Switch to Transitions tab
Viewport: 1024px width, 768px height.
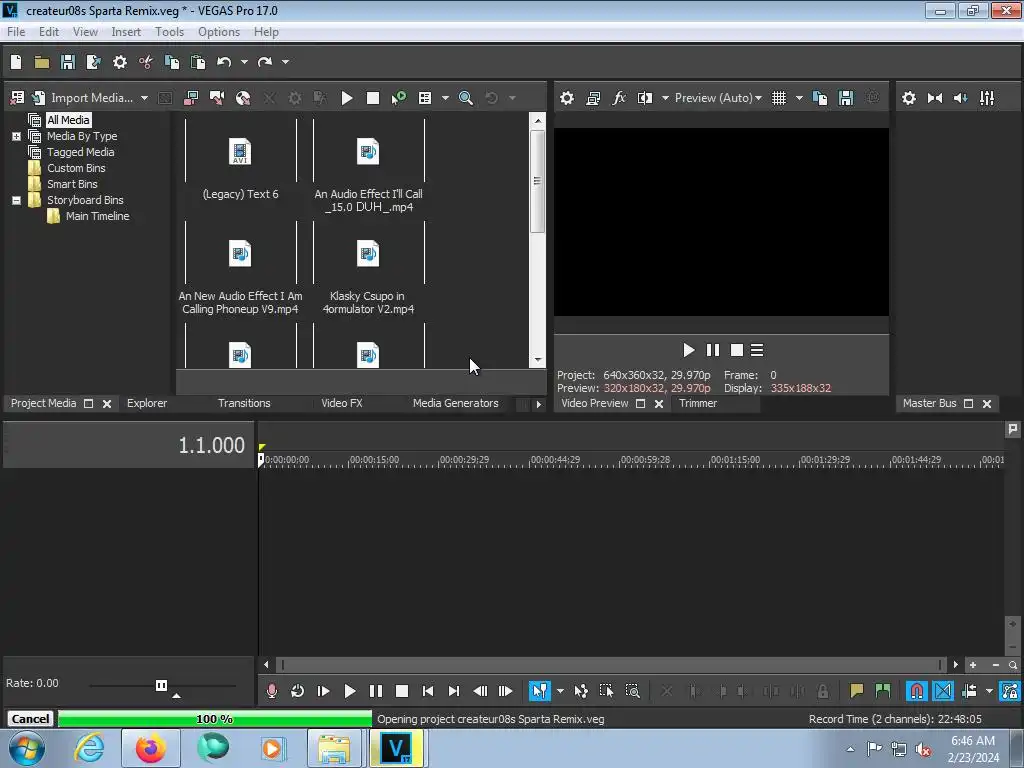[244, 404]
